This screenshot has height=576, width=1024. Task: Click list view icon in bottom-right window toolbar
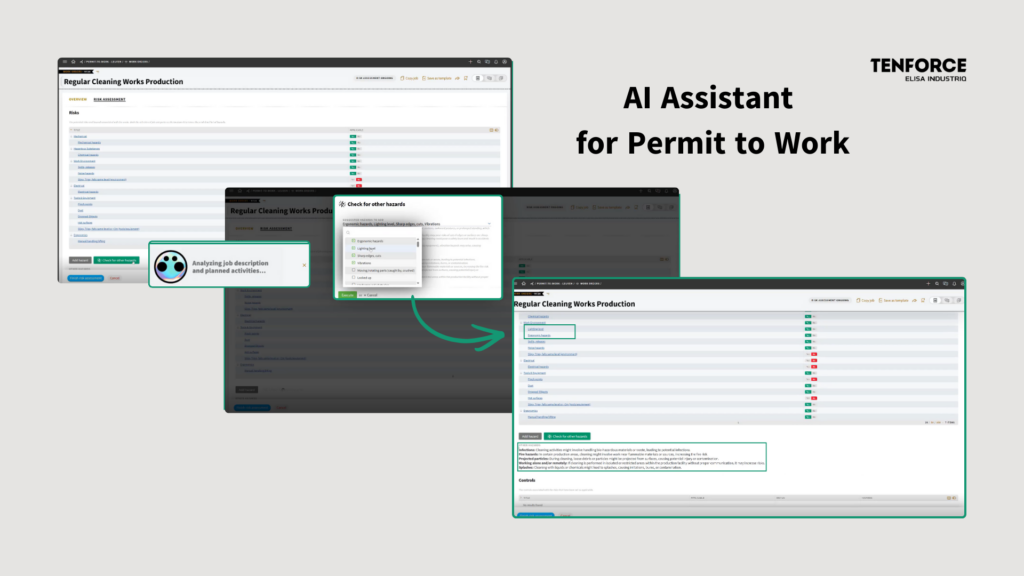coord(935,300)
